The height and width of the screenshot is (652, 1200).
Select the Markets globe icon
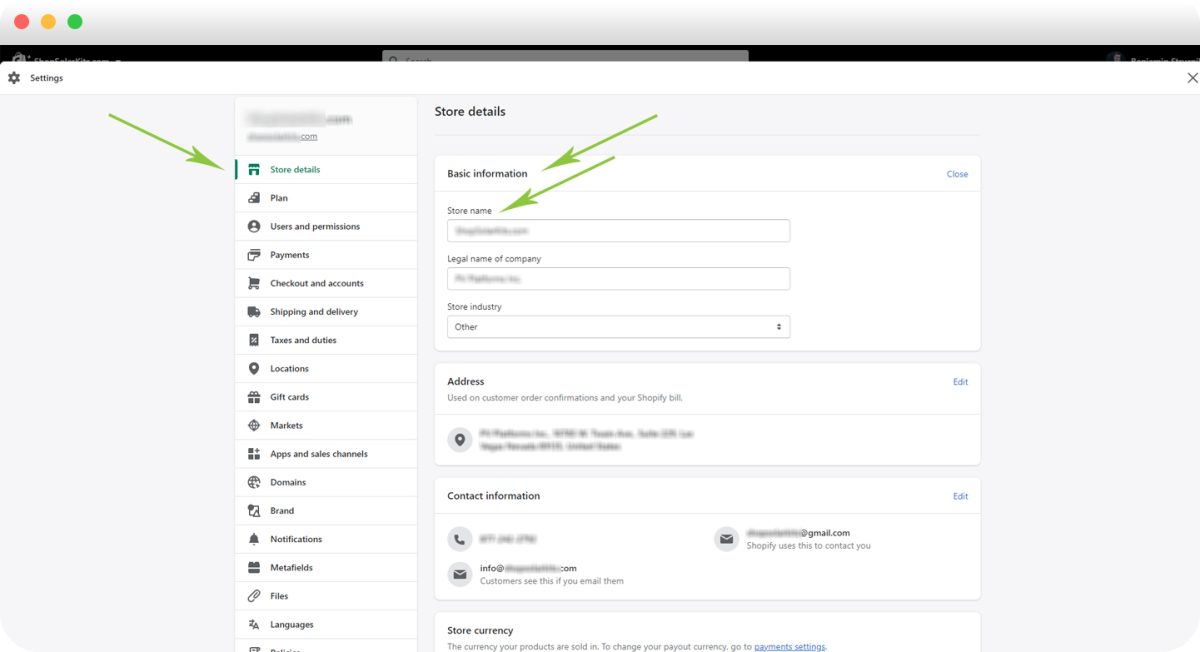(x=256, y=425)
